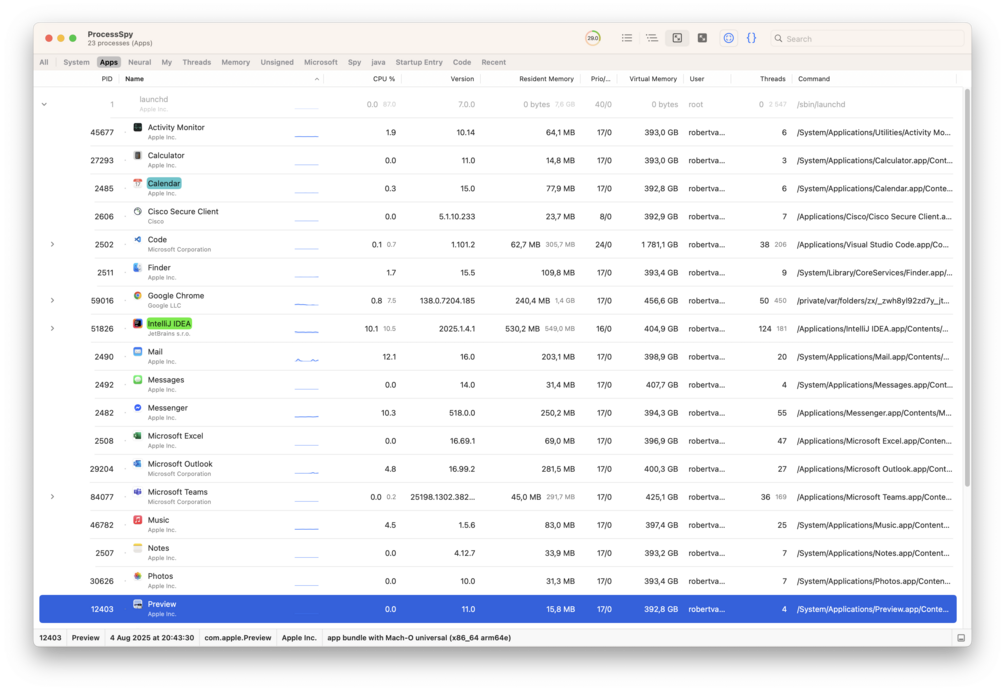Select the System filter tab
This screenshot has width=1005, height=691.
pos(76,62)
